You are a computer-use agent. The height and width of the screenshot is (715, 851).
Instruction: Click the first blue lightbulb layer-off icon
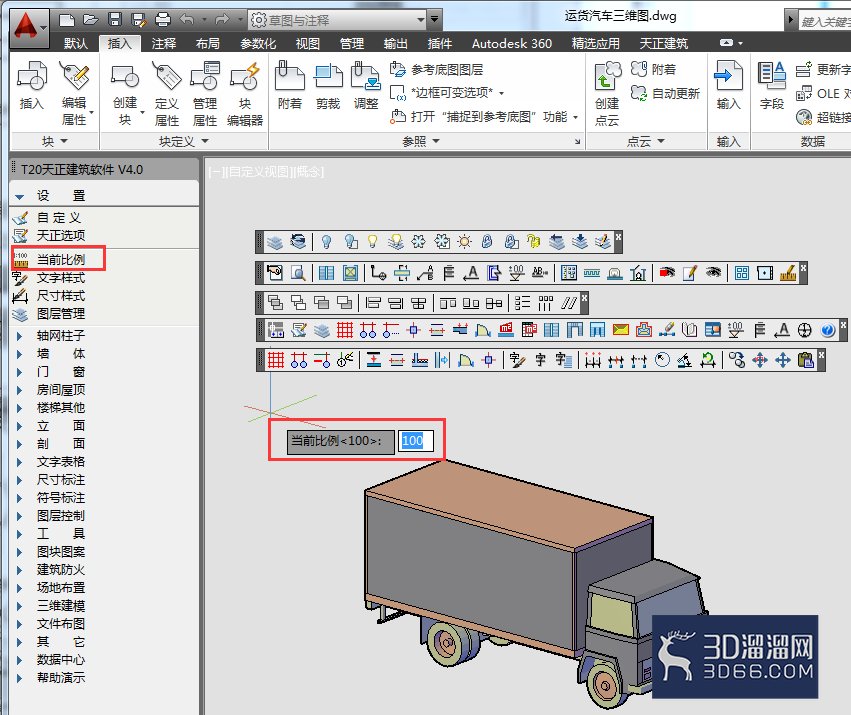pos(326,242)
